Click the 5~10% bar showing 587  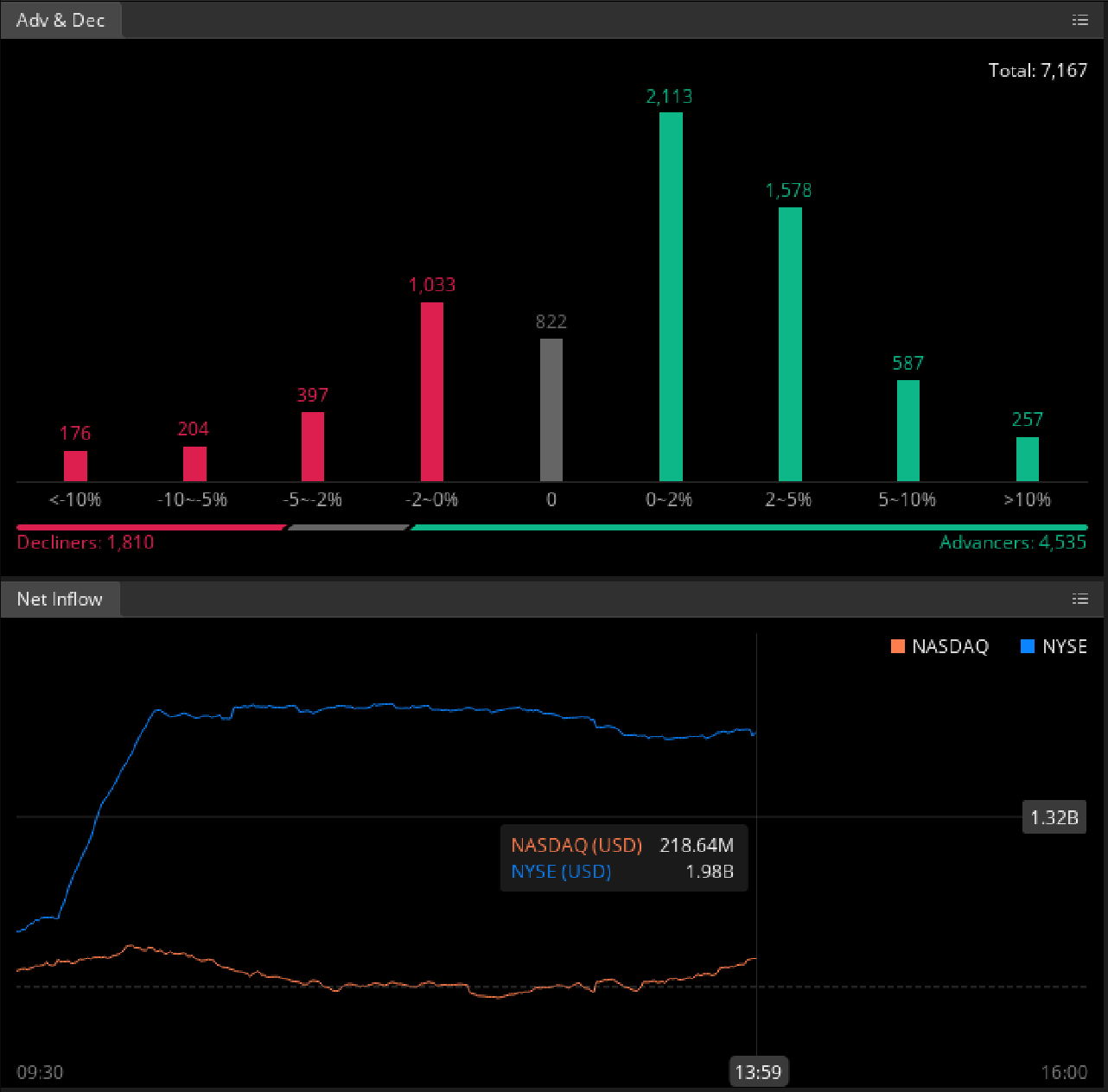(x=907, y=430)
